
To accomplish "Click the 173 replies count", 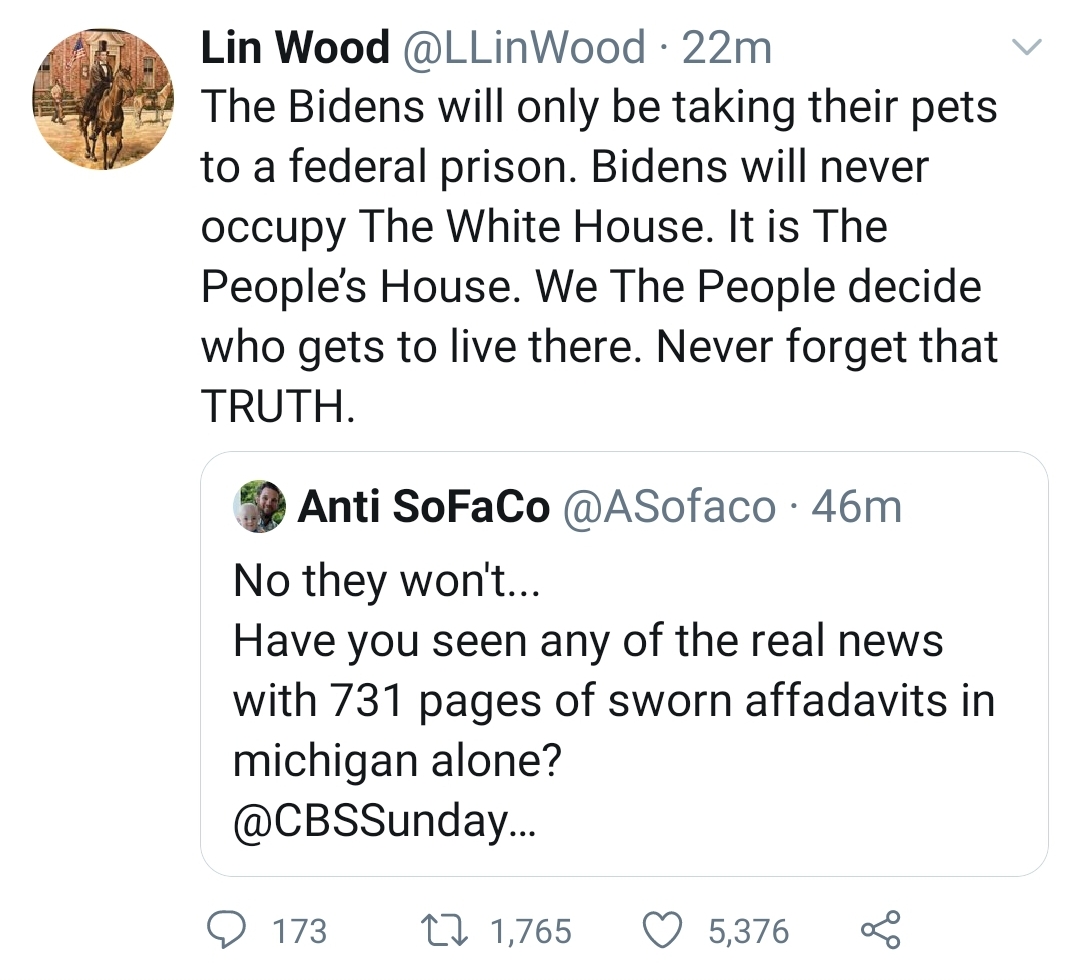I will (x=299, y=932).
